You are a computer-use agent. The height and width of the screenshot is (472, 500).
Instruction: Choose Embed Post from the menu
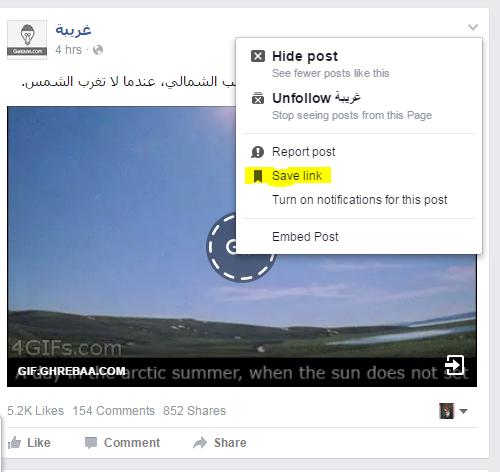[x=305, y=237]
